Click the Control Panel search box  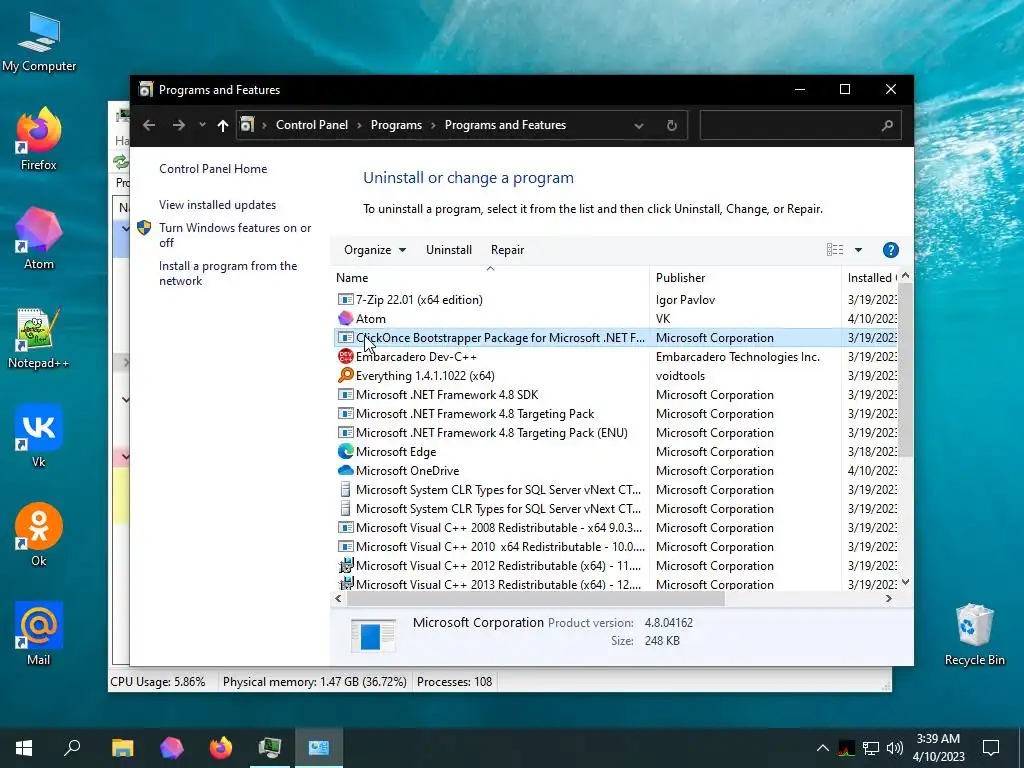[x=800, y=125]
